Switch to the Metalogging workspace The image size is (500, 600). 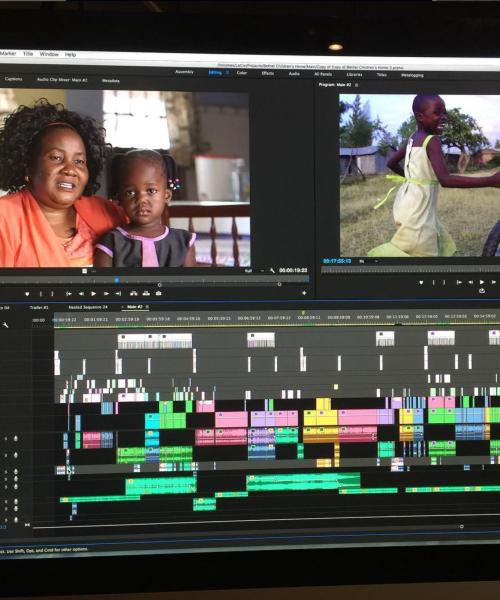point(412,75)
